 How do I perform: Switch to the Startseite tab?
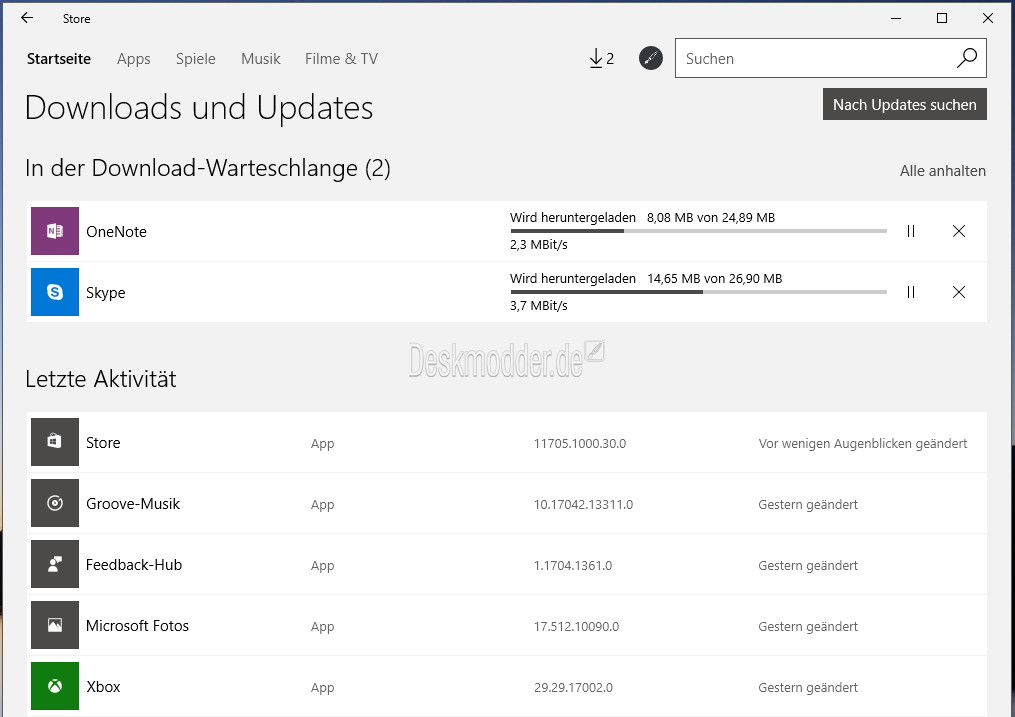coord(59,59)
